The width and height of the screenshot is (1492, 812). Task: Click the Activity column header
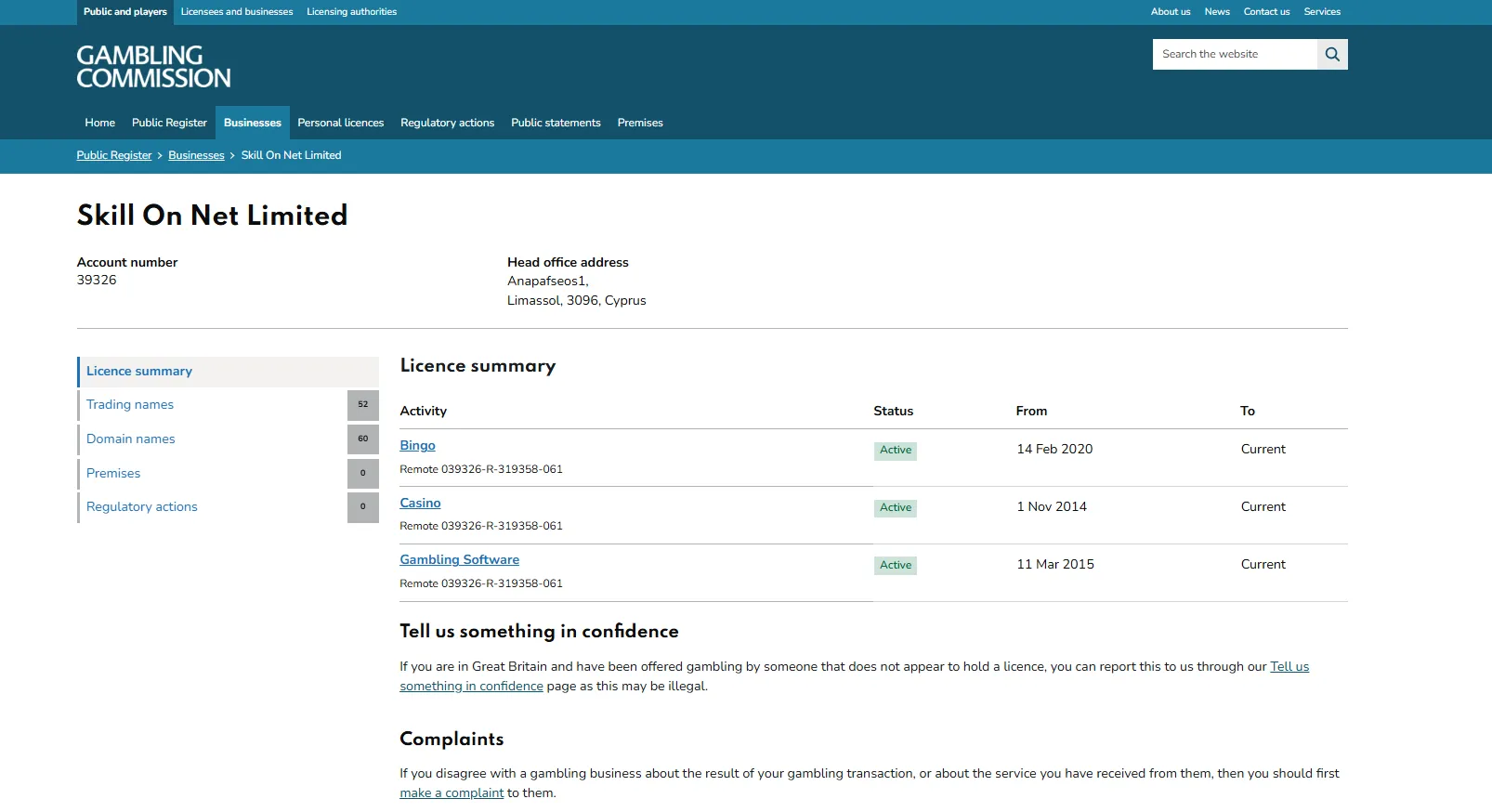pos(423,412)
